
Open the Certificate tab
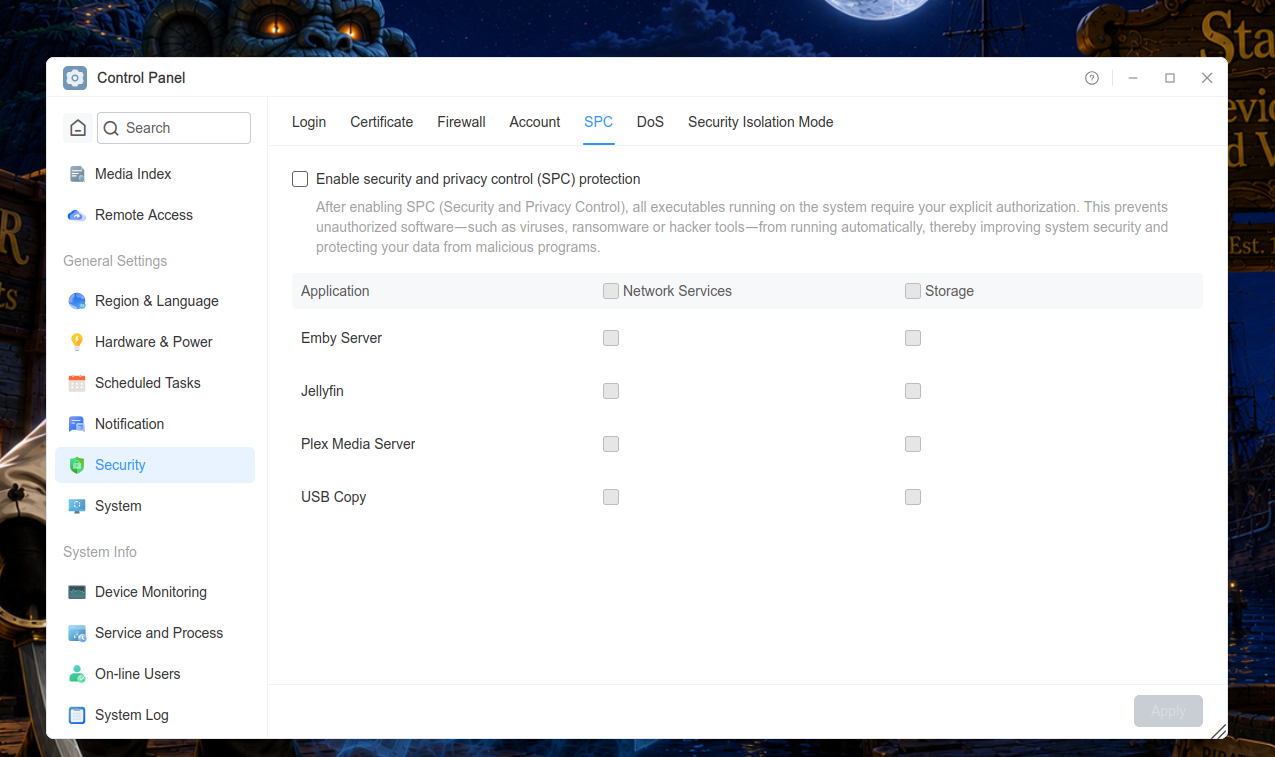tap(382, 122)
